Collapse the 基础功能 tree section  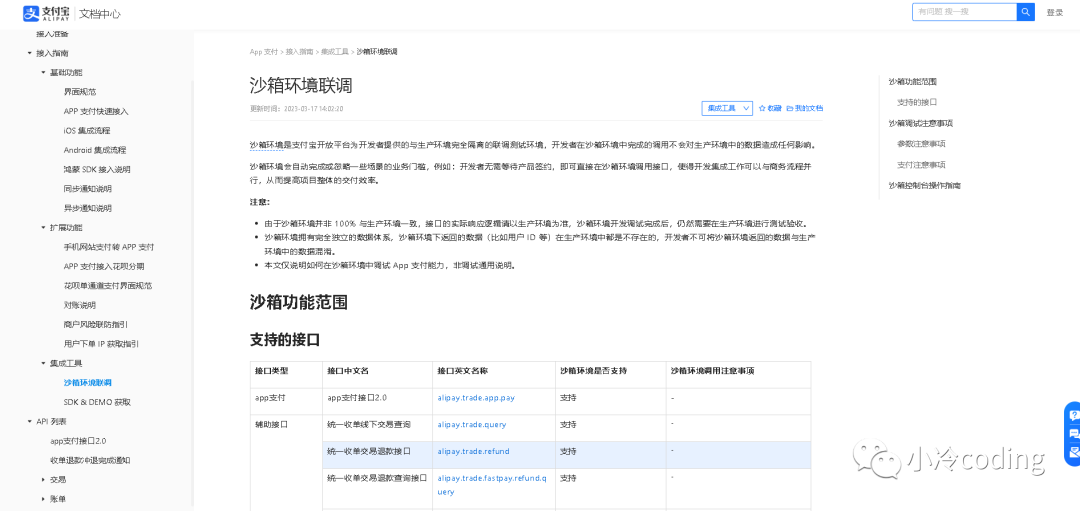(x=43, y=72)
